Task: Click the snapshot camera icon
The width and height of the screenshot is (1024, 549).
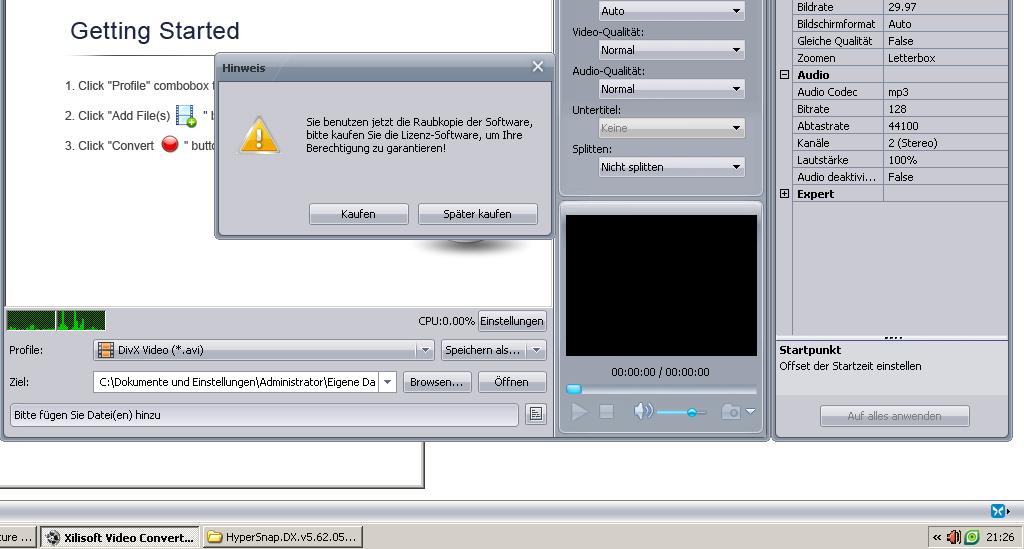Action: [x=731, y=412]
